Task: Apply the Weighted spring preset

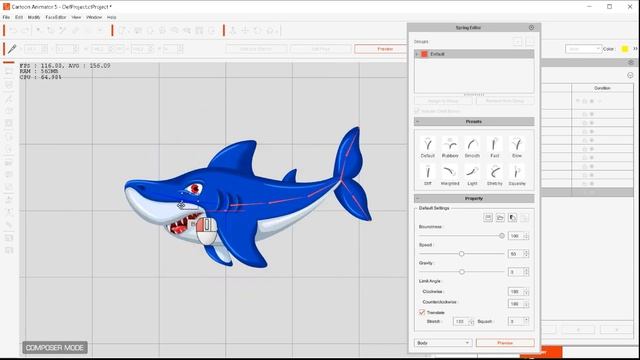Action: pyautogui.click(x=450, y=175)
